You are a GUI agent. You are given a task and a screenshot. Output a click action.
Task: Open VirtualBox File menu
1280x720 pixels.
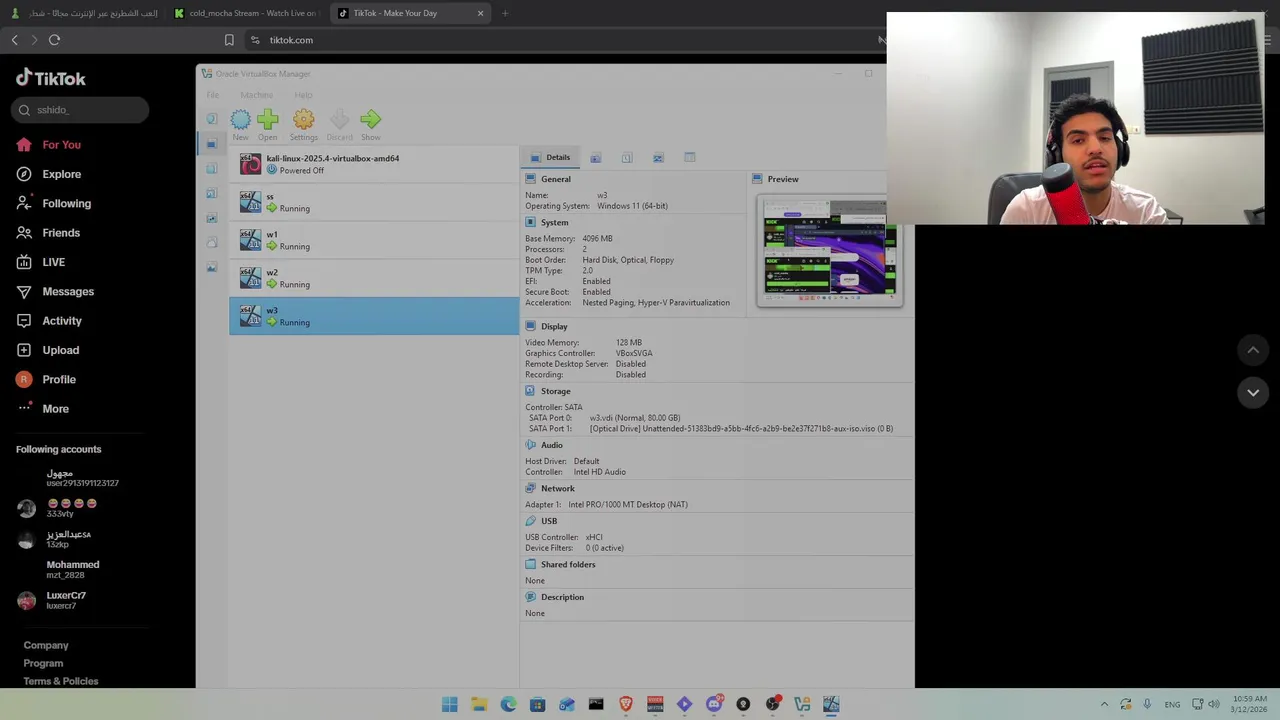[x=213, y=95]
